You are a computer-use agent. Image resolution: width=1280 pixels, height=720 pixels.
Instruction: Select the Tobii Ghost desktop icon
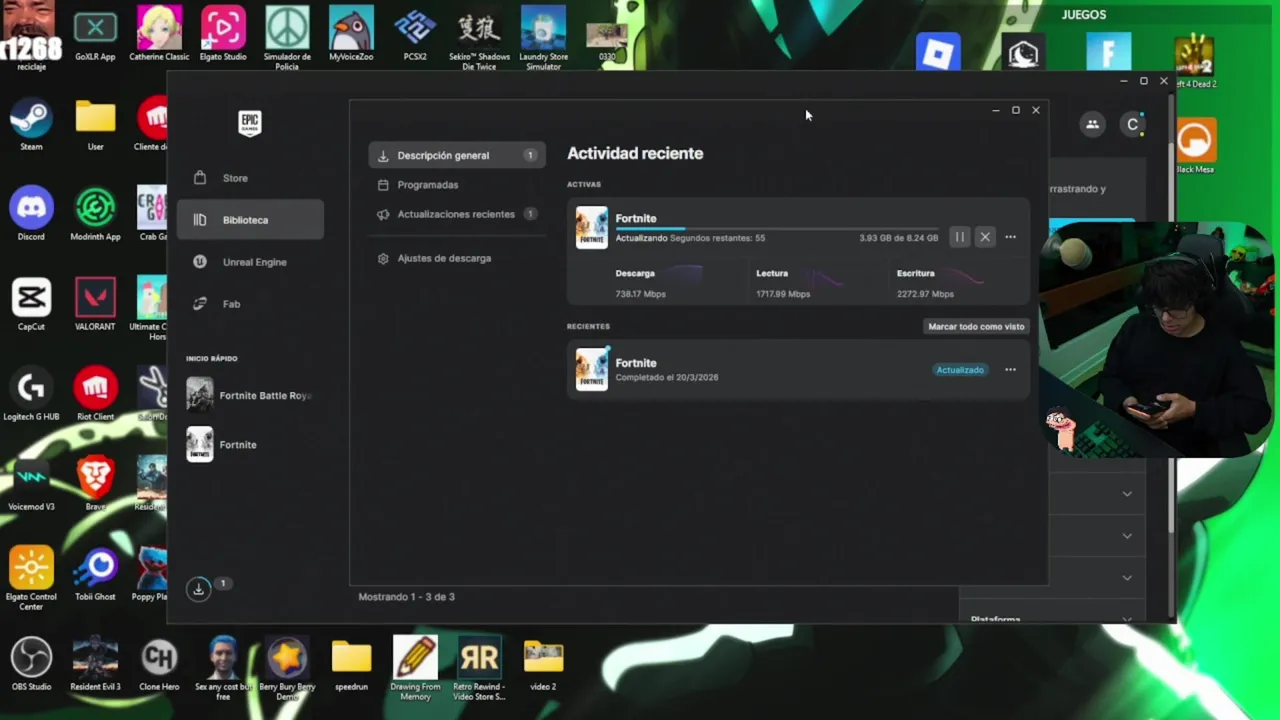(95, 575)
